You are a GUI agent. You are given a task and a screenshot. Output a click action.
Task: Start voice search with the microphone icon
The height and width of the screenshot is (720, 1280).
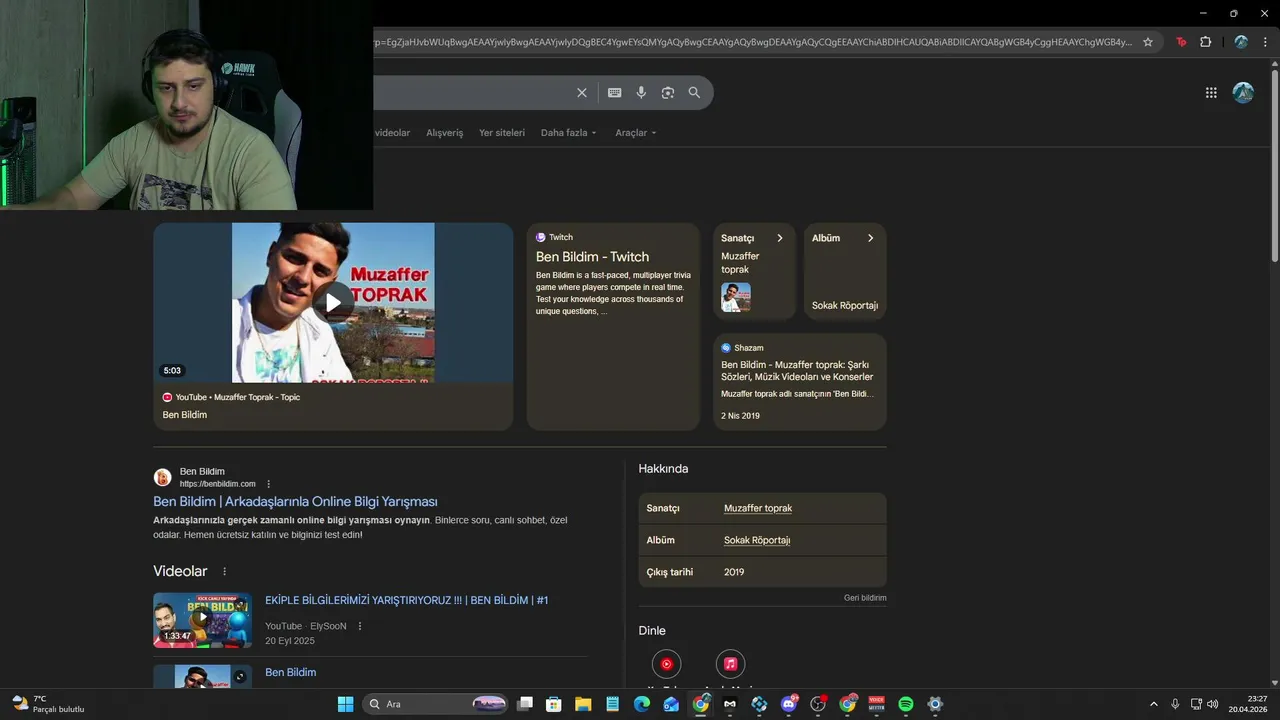(x=641, y=92)
